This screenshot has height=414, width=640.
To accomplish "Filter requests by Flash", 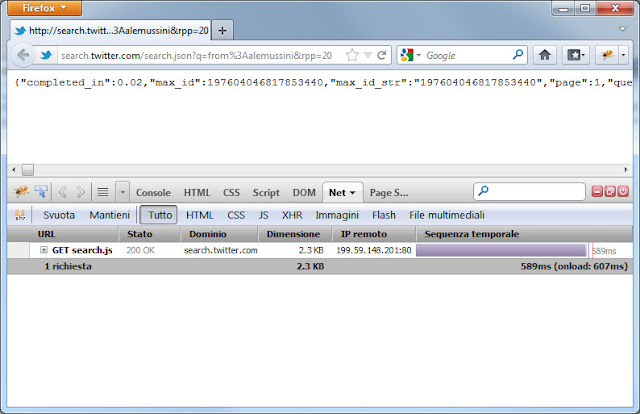I will (384, 215).
